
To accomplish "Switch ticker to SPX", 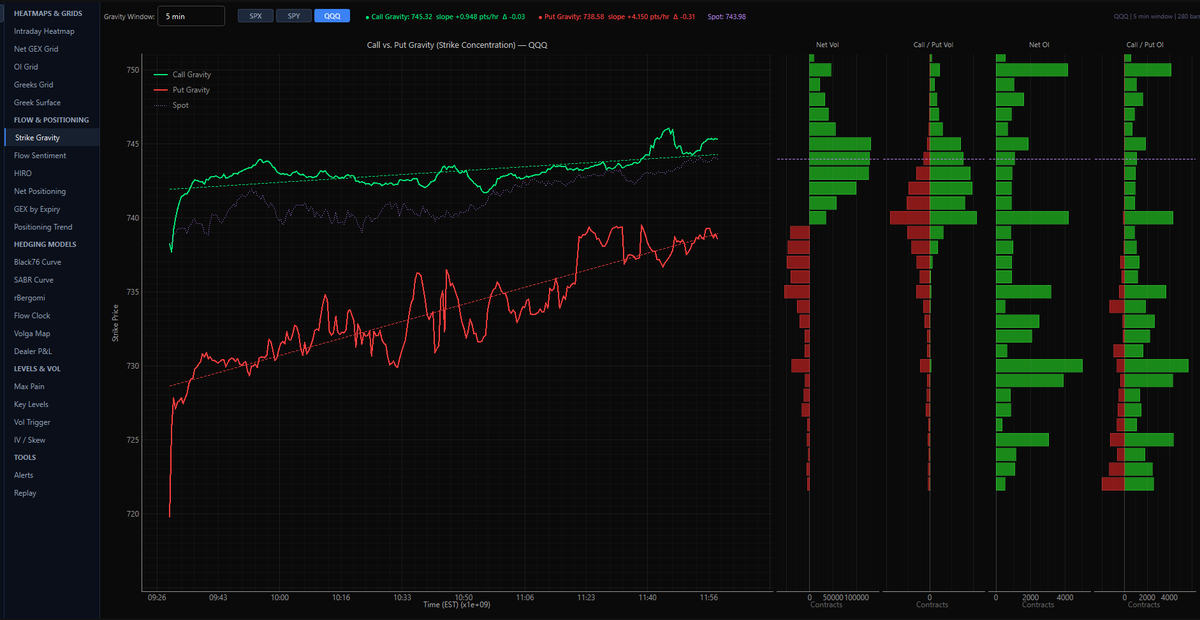I will pos(255,16).
